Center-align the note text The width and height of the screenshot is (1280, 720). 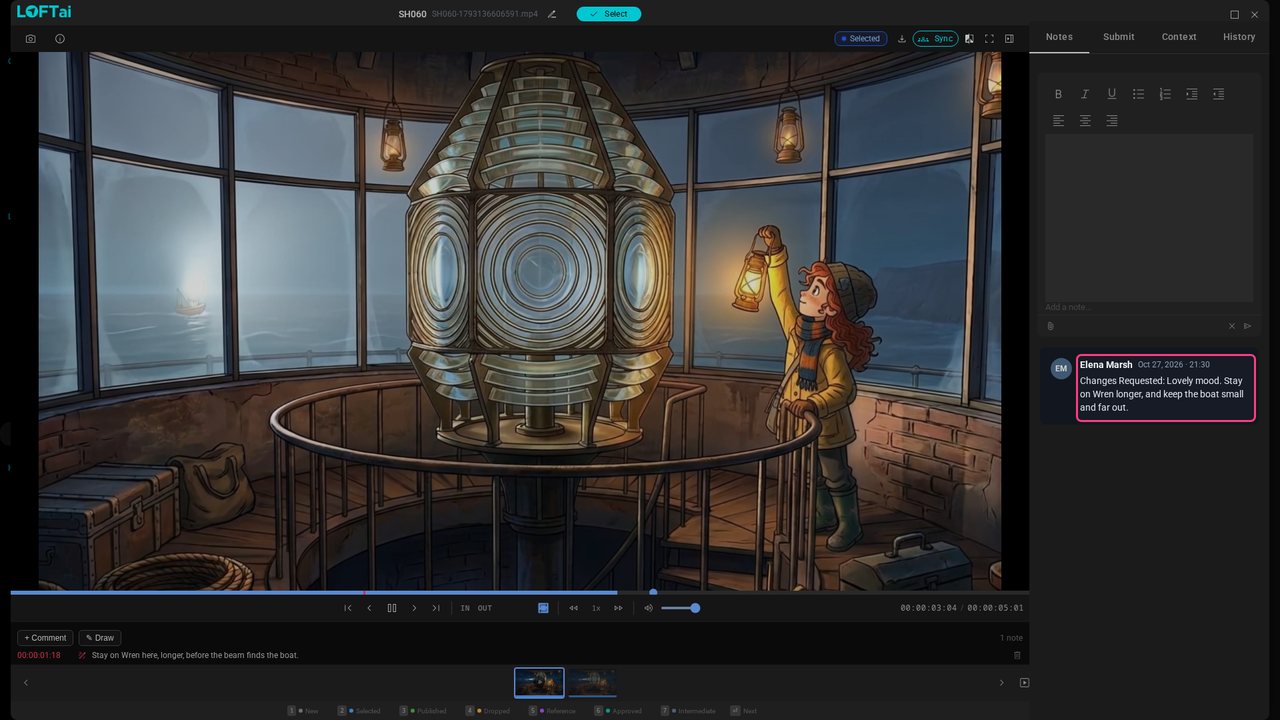1085,121
